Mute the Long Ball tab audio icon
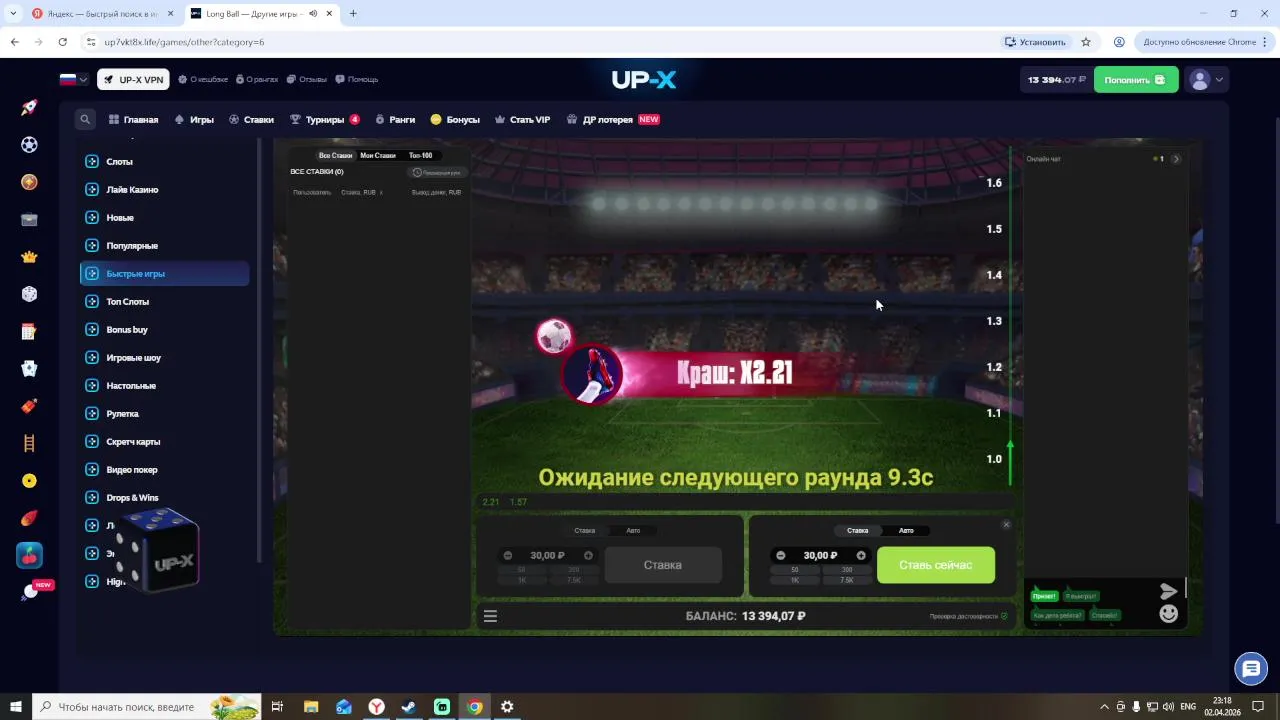The image size is (1280, 720). tap(313, 14)
